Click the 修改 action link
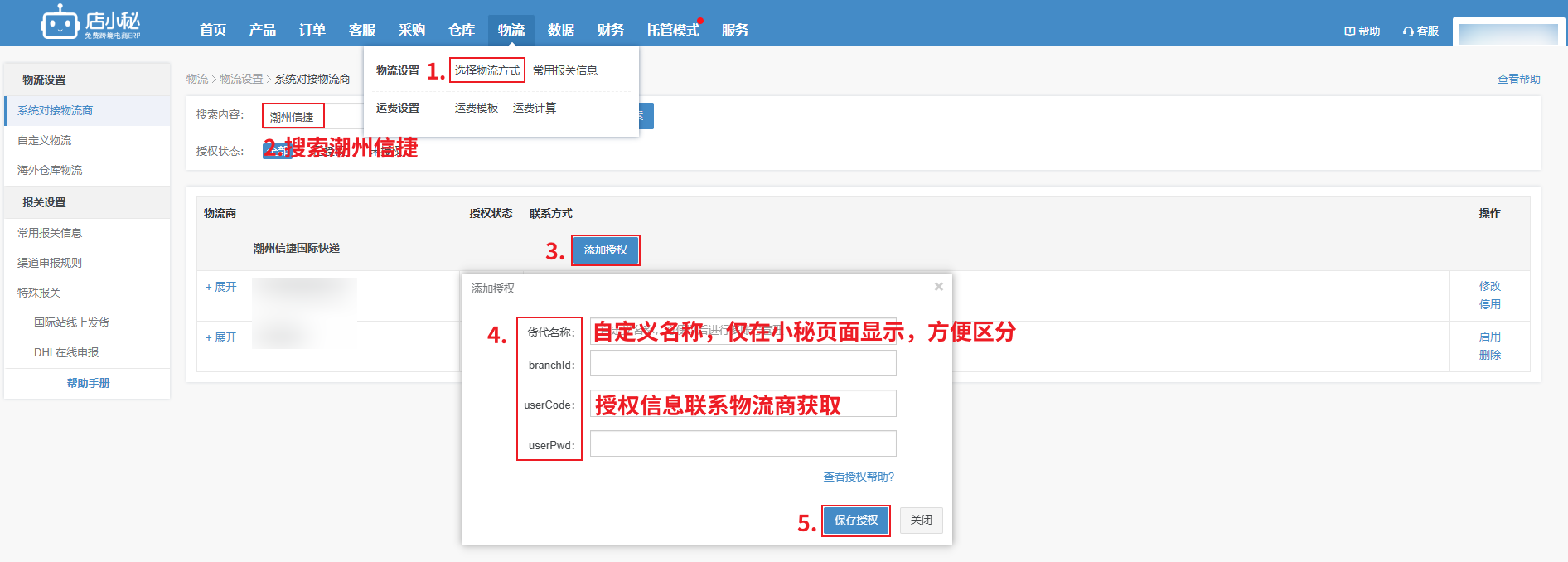This screenshot has width=1568, height=562. [1490, 286]
